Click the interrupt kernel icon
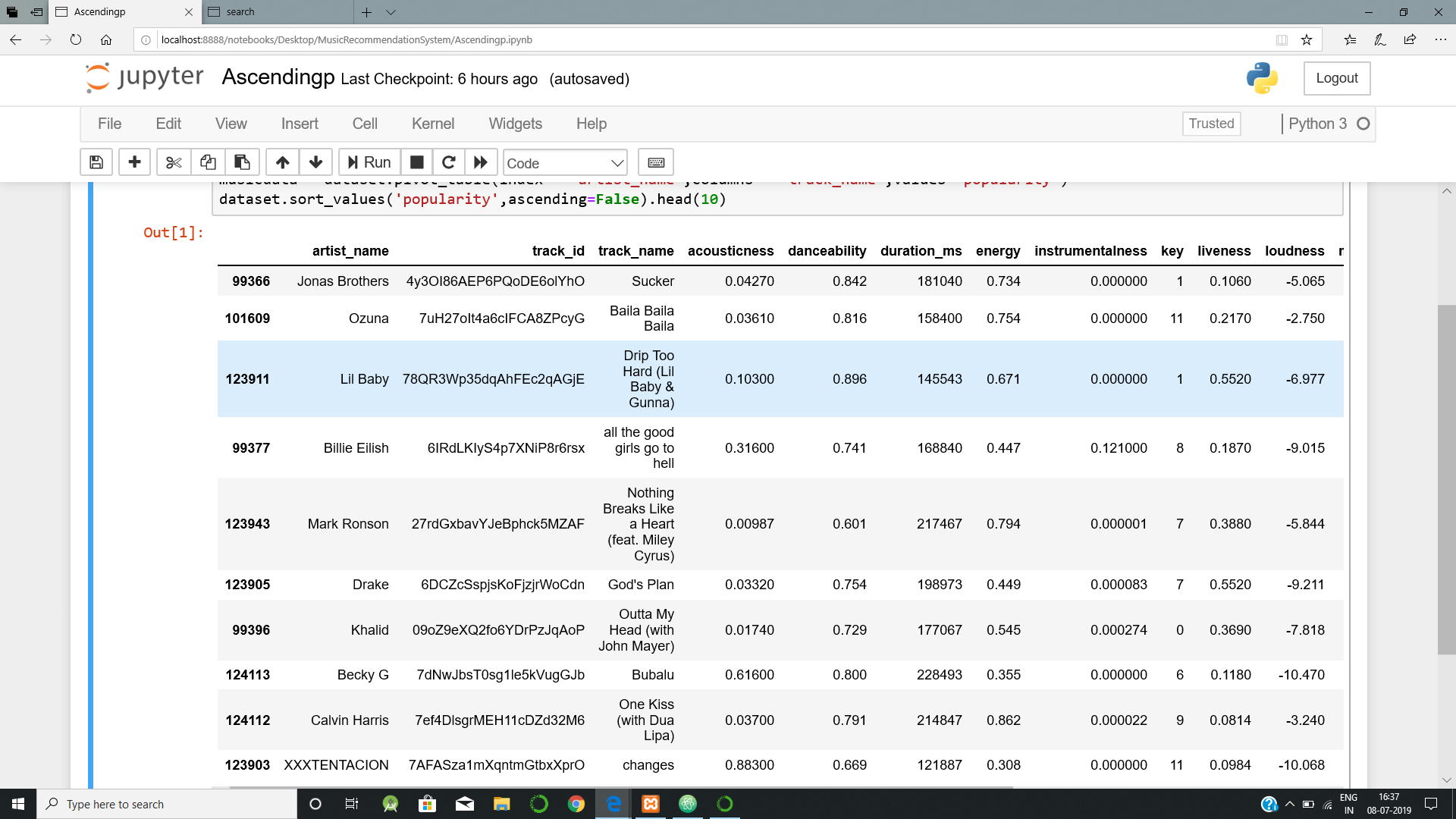 416,162
